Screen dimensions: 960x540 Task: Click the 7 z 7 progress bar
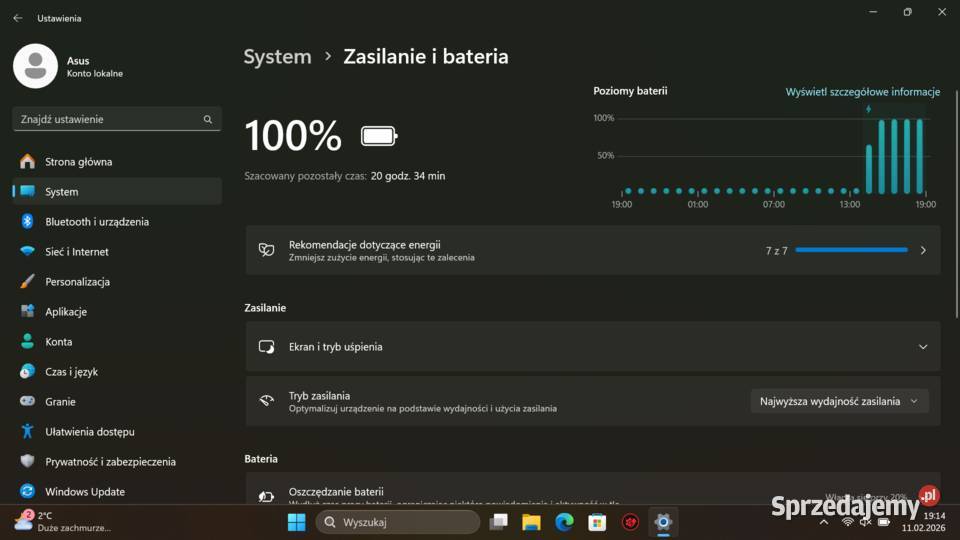point(851,250)
